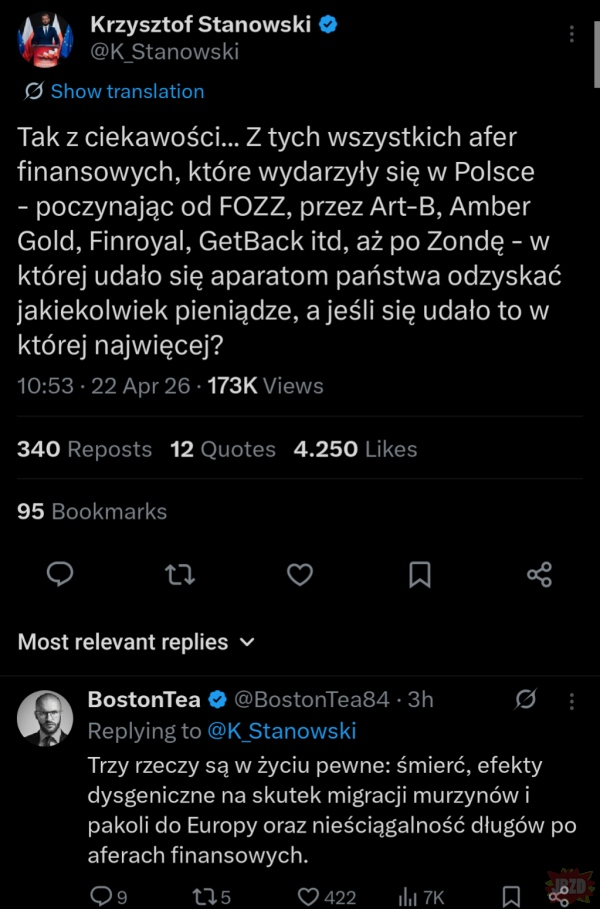Open the @K_Stanowski mention in the reply
Image resolution: width=600 pixels, height=909 pixels.
[281, 731]
